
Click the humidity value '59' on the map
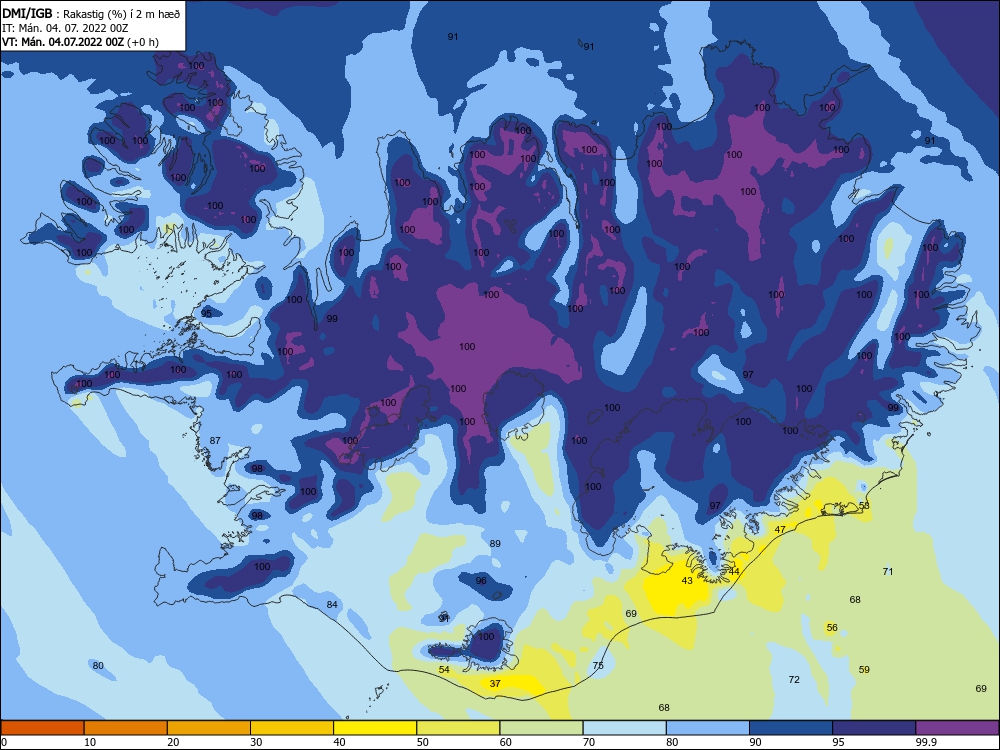(864, 670)
